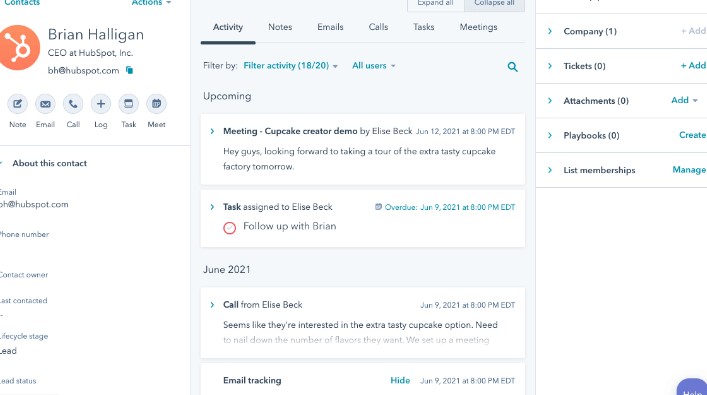Screen dimensions: 707x395
Task: Expand the Meeting - Cupcake creator demo entry
Action: 212,131
